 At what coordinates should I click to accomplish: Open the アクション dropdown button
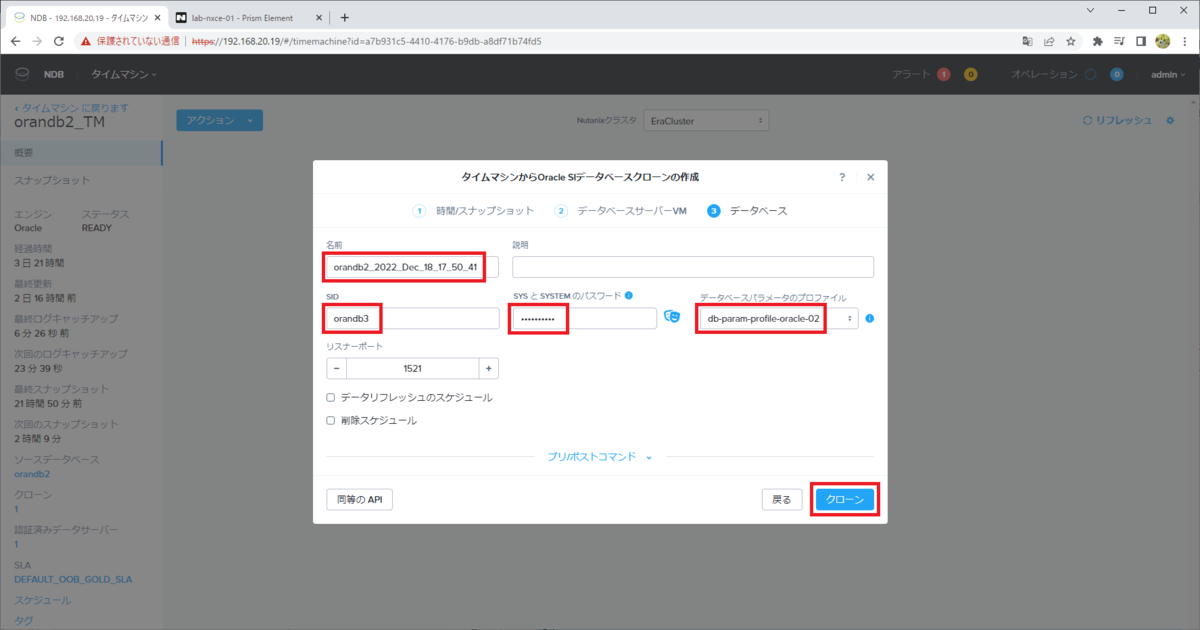click(219, 120)
